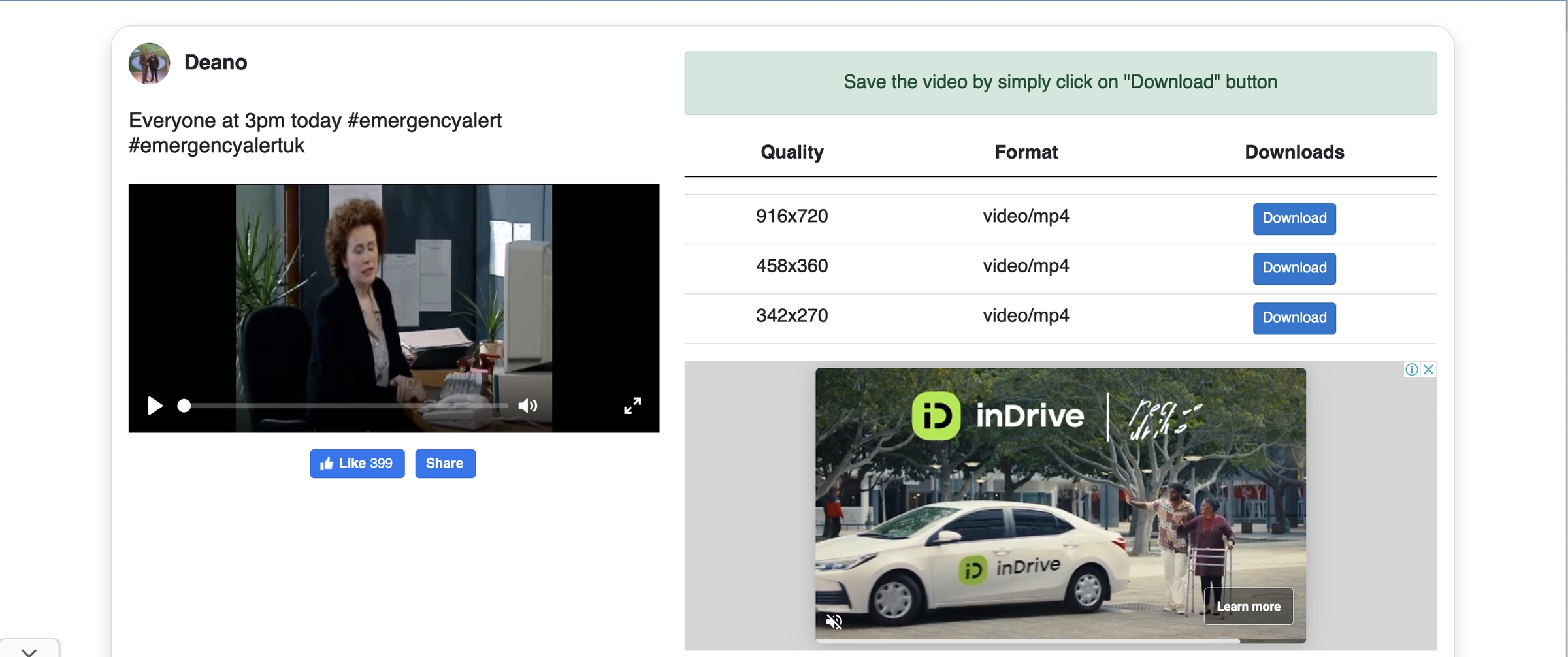Download the 342x270 mp4 video
This screenshot has height=657, width=1568.
coord(1294,317)
